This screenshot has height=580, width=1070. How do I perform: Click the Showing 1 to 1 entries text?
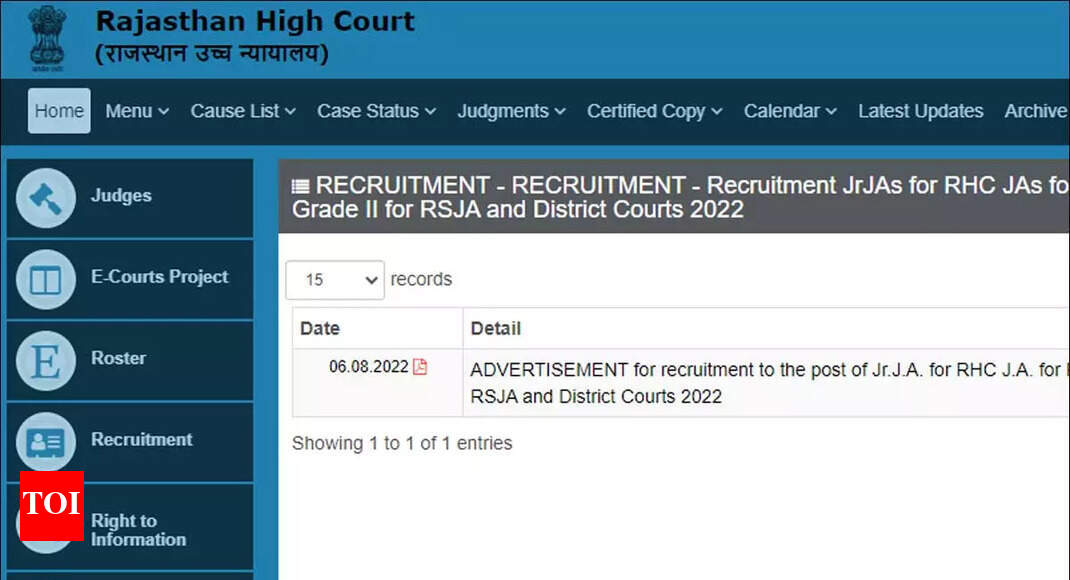coord(402,444)
